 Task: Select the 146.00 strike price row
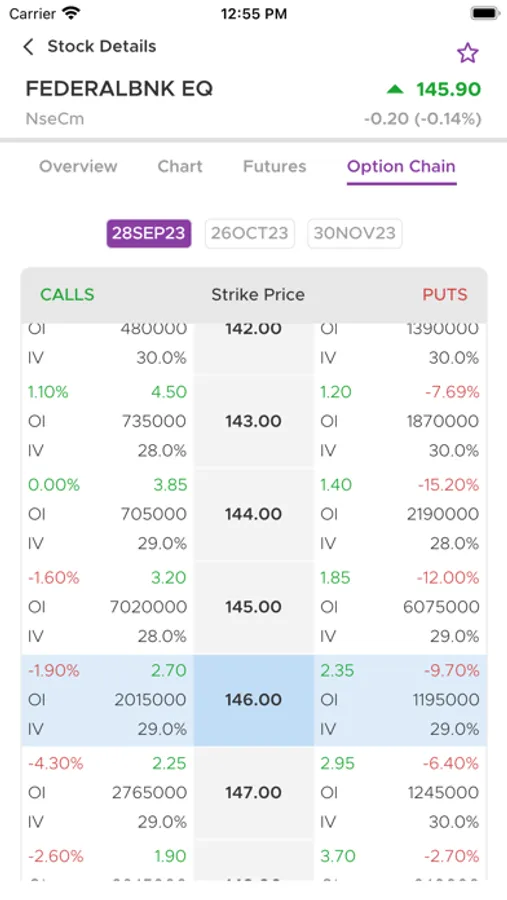254,700
